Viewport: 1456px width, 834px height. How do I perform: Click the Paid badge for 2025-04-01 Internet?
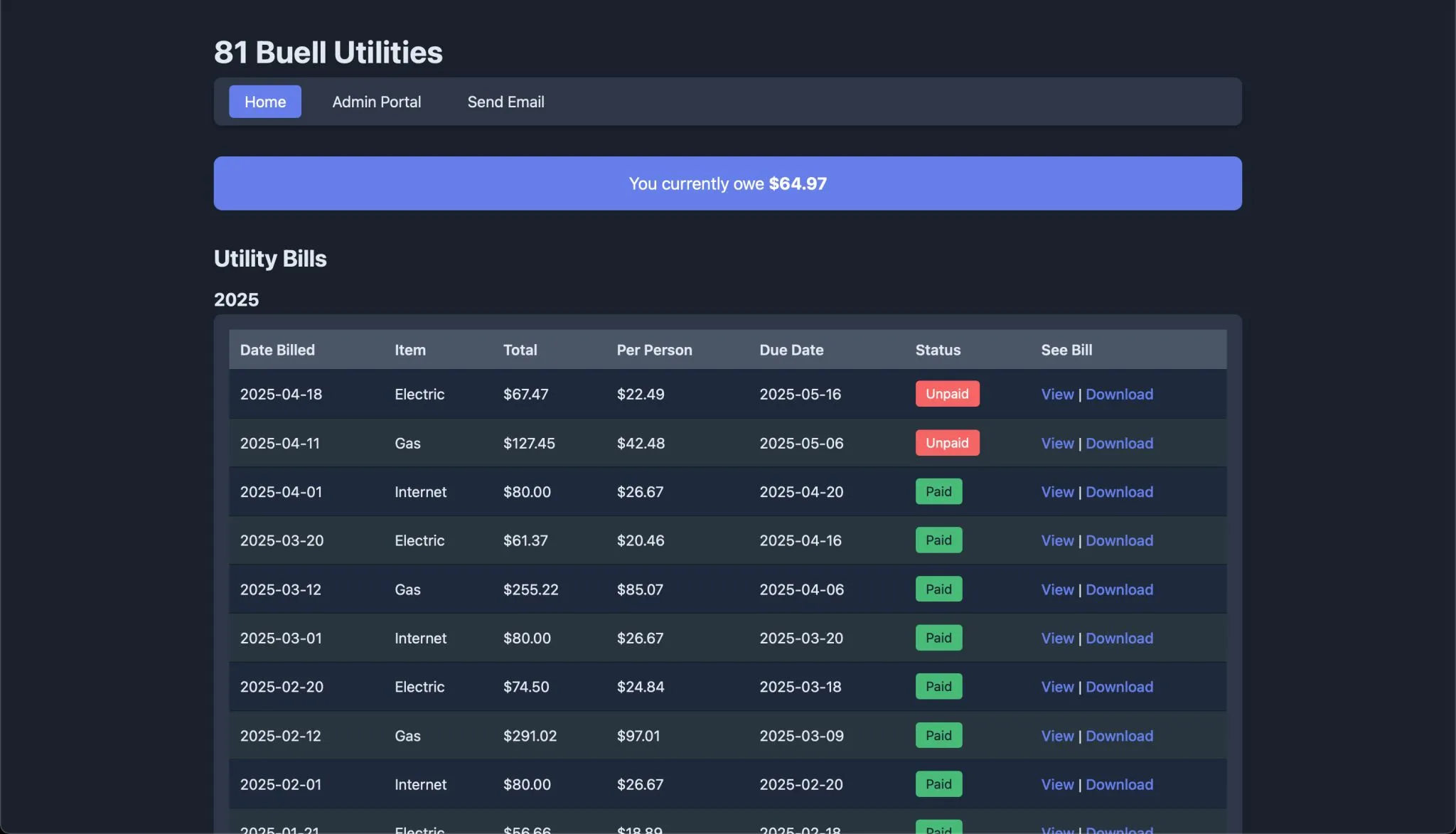[938, 491]
